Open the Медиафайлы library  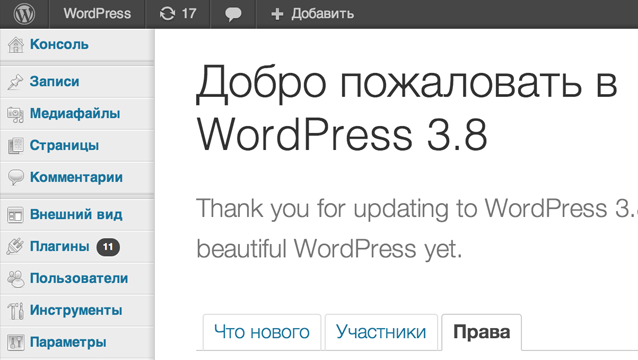(75, 113)
